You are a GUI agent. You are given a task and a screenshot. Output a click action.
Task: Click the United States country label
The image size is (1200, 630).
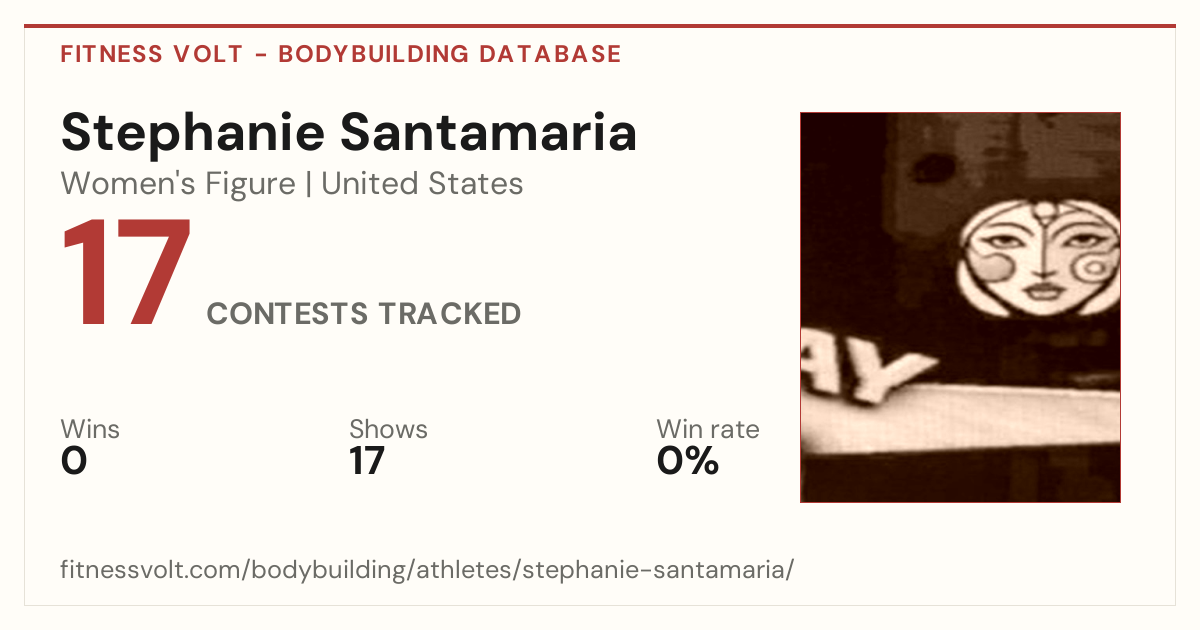422,184
